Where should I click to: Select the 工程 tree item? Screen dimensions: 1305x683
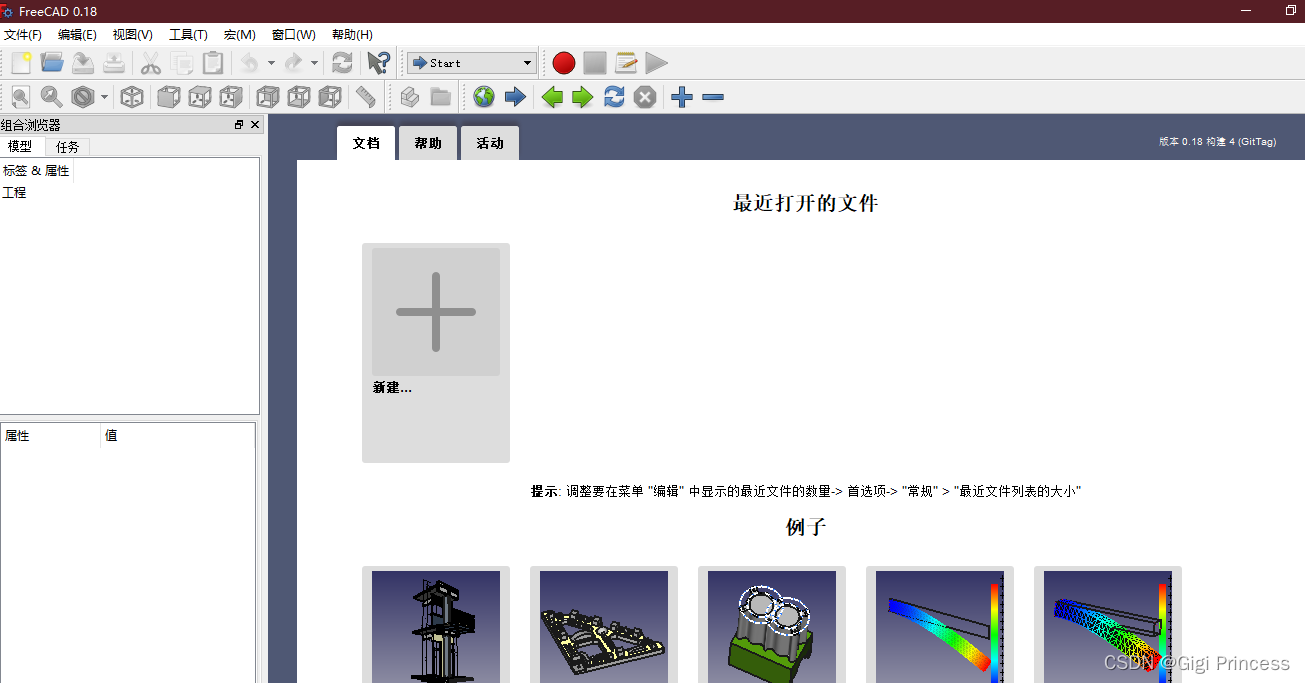(x=14, y=192)
